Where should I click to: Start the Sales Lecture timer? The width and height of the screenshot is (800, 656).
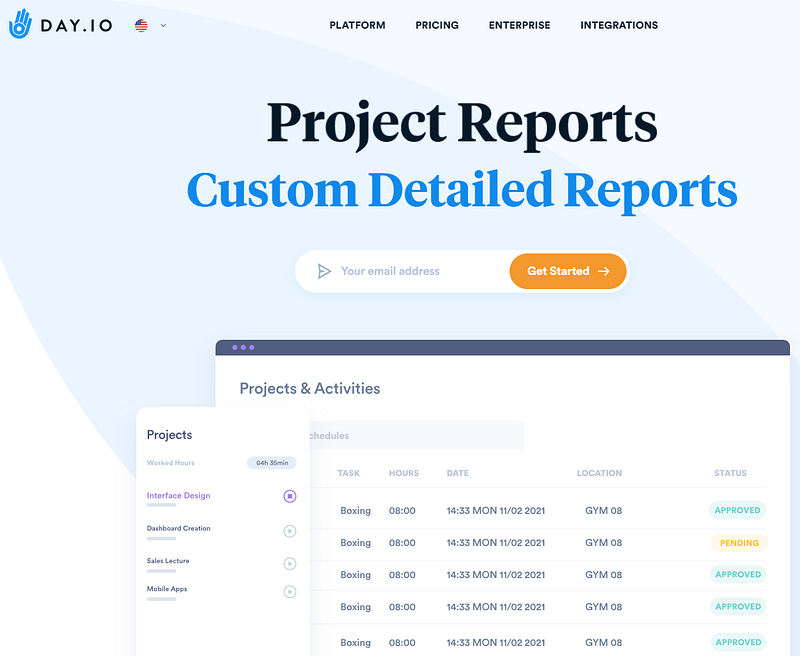[289, 564]
